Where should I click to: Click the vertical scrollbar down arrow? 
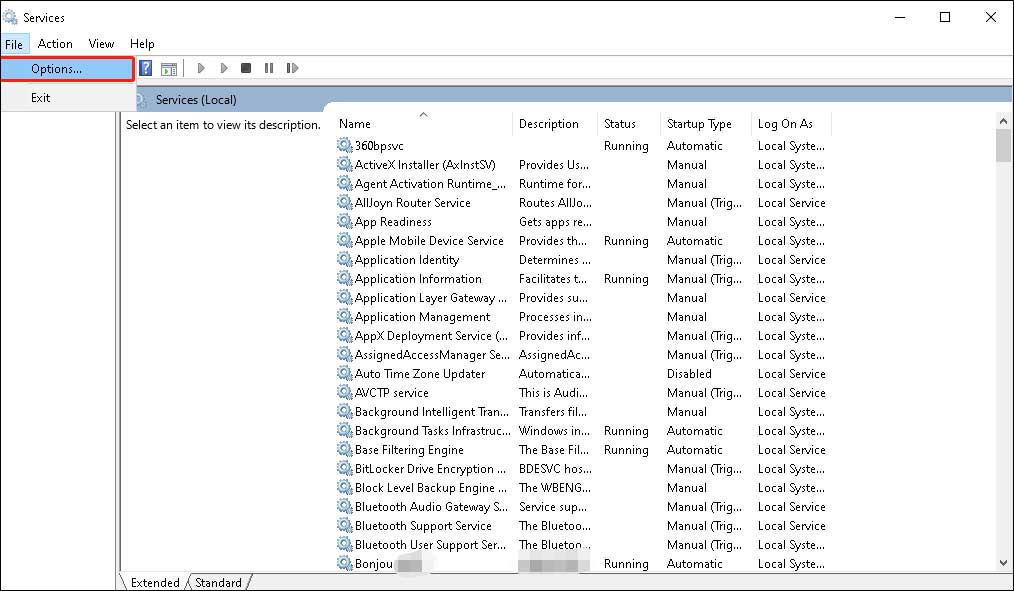(1003, 562)
